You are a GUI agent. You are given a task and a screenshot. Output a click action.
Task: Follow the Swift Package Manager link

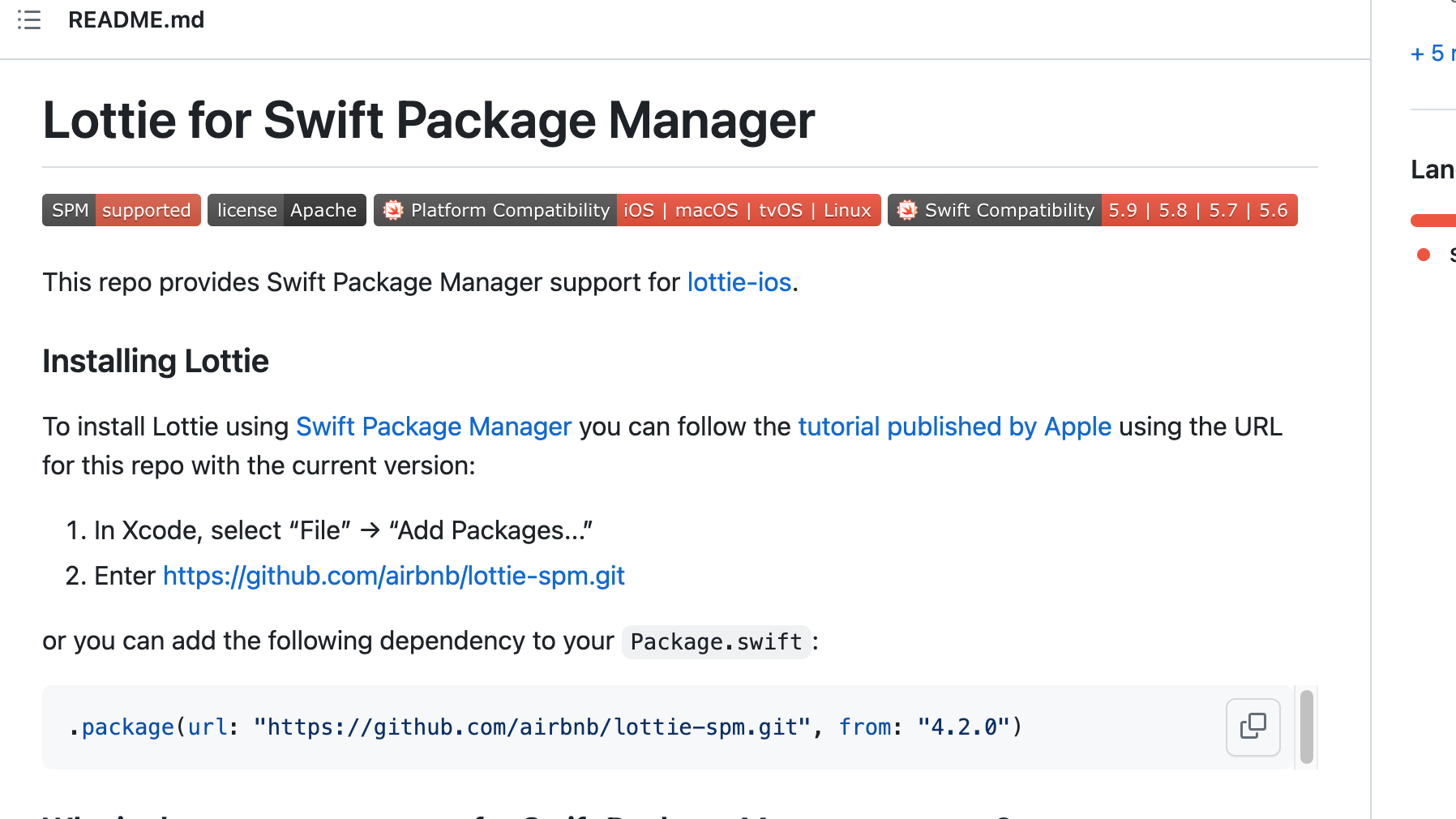pos(434,427)
